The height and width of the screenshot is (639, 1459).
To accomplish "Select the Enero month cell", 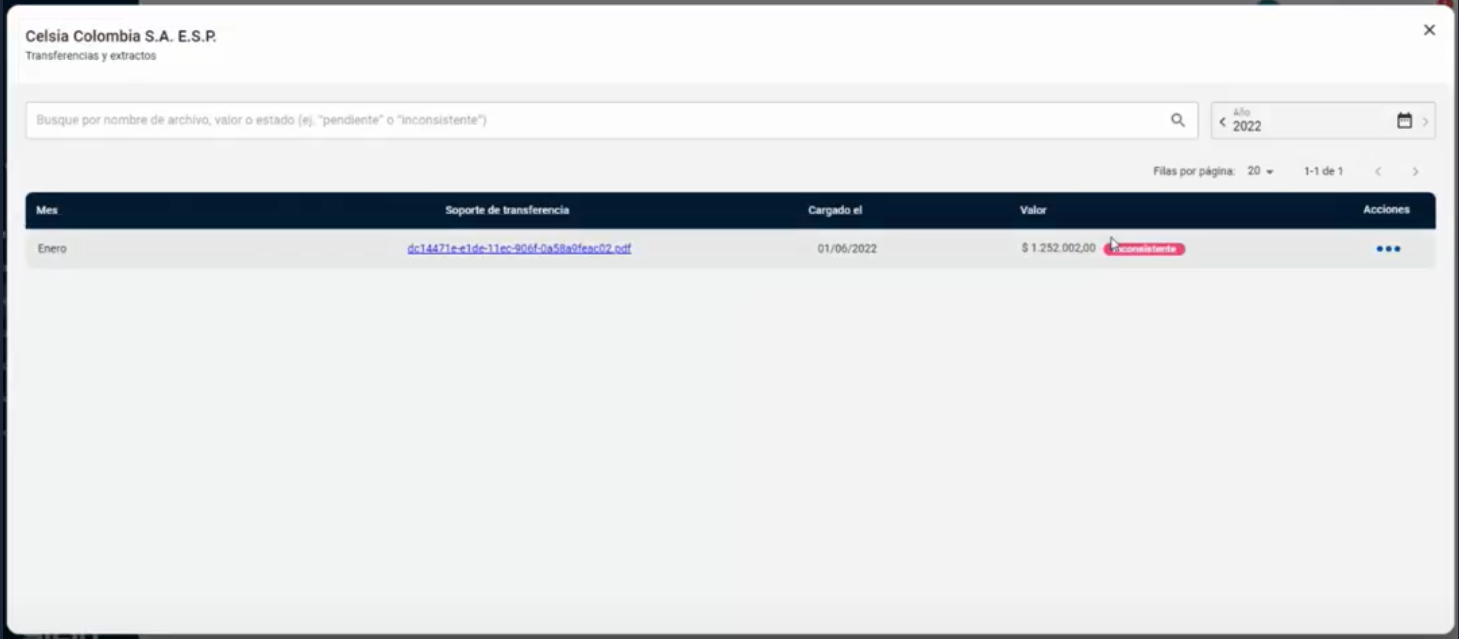I will 52,248.
